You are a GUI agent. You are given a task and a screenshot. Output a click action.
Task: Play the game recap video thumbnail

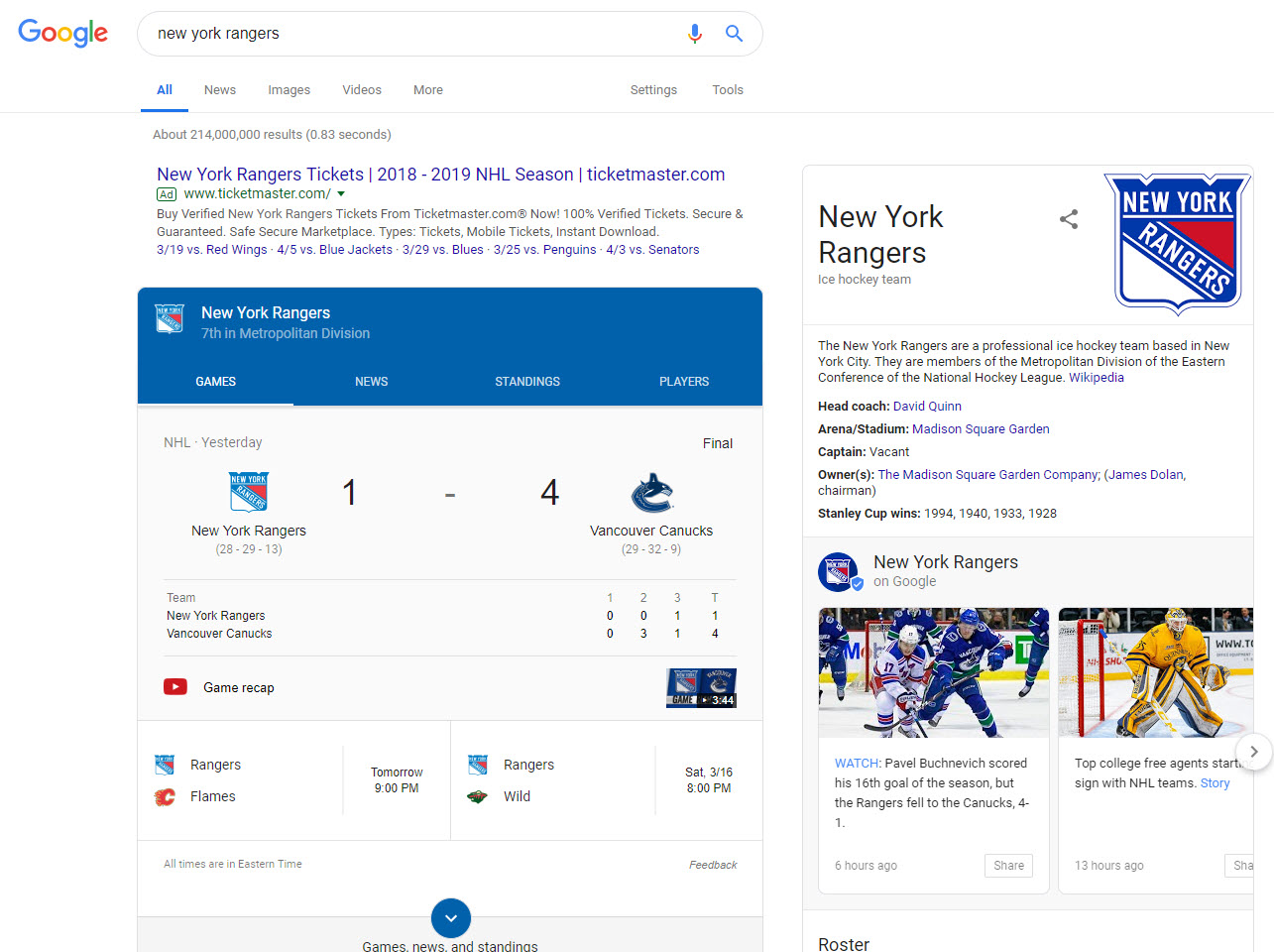pos(701,687)
